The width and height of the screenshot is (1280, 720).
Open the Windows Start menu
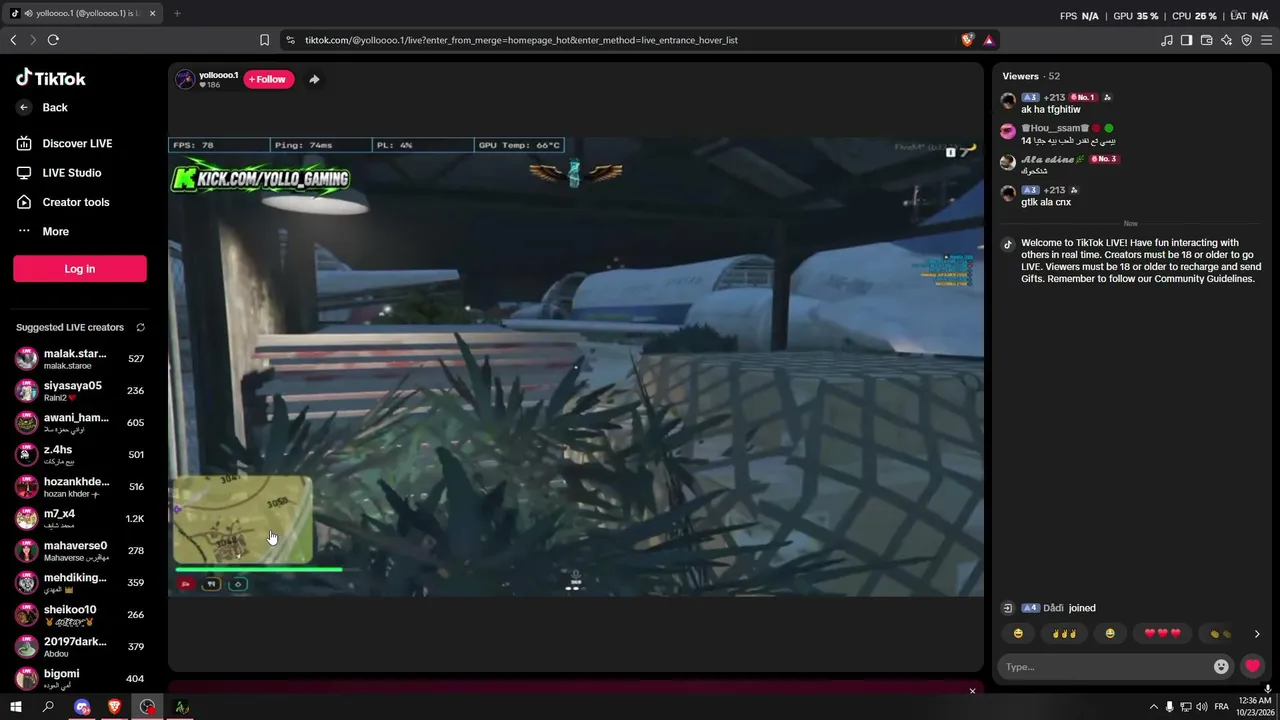16,707
